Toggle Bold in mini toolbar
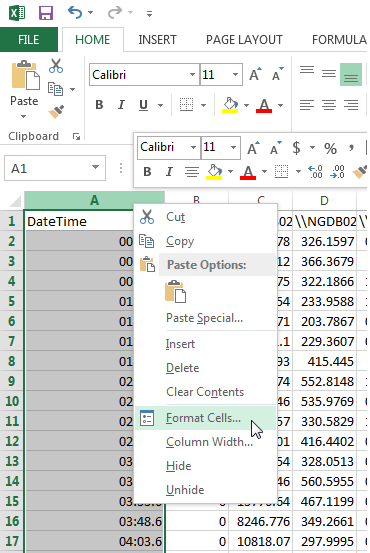 (x=147, y=172)
